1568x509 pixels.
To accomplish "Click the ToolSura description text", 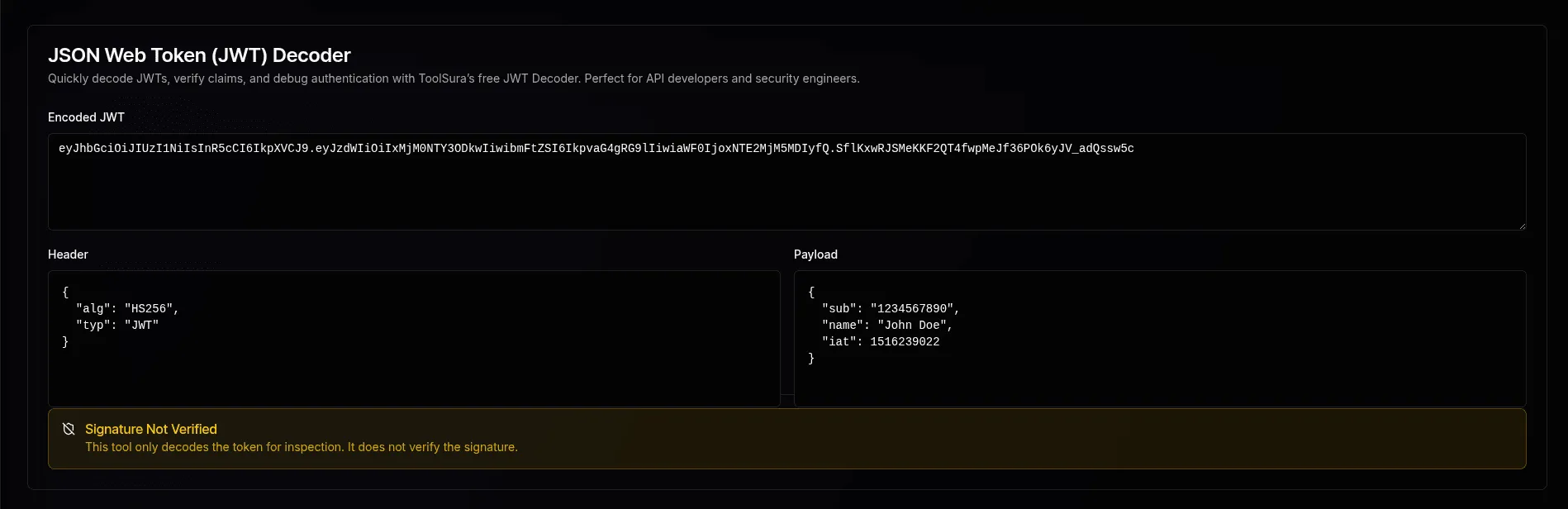I will pyautogui.click(x=454, y=78).
